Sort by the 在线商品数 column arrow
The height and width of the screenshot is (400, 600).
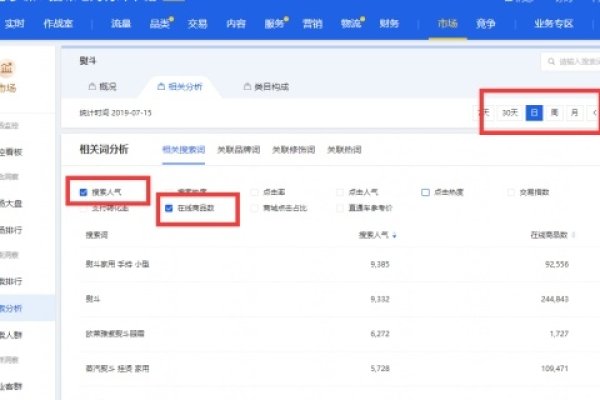(573, 235)
